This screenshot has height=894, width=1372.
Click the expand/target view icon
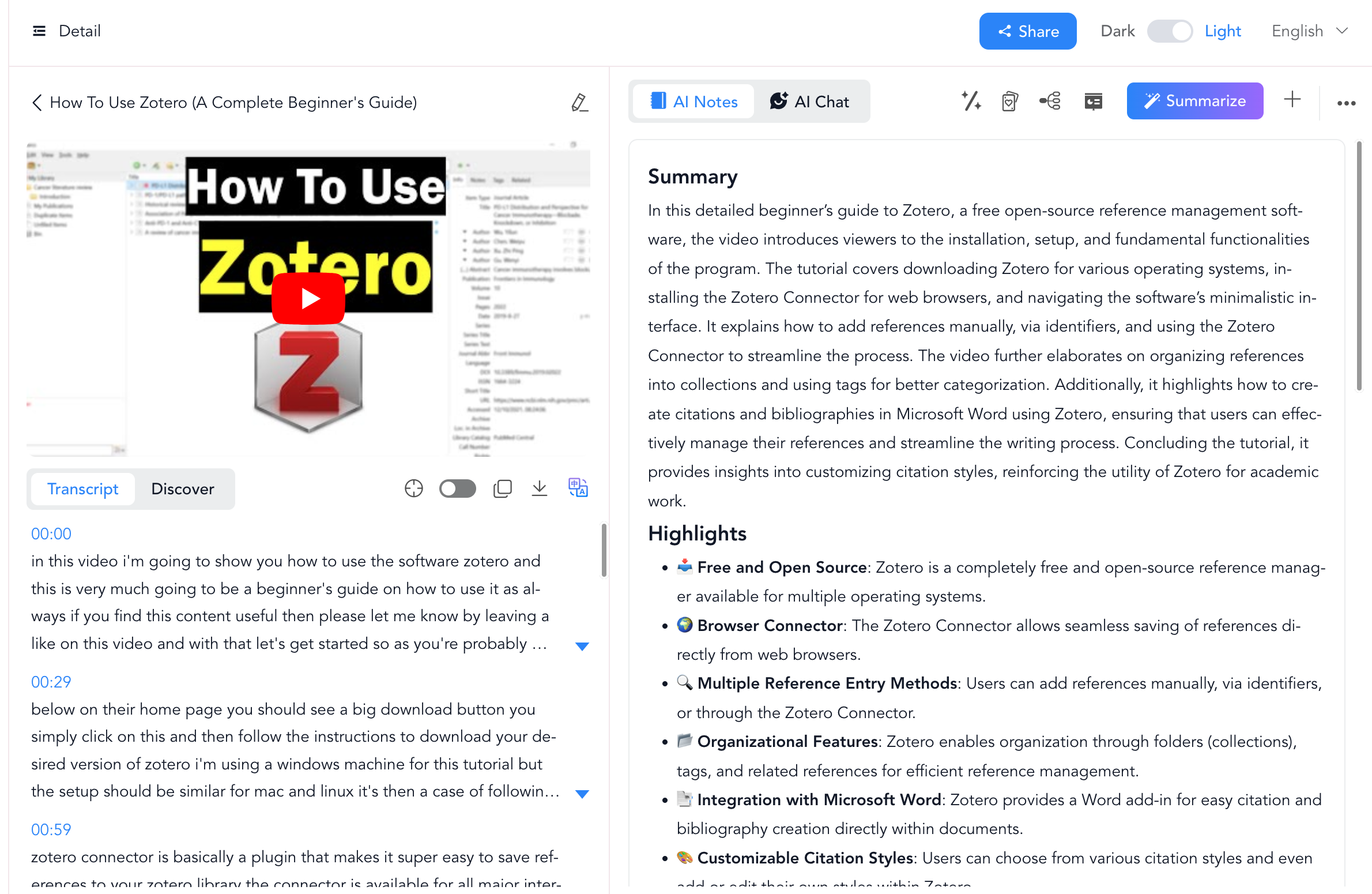[x=413, y=489]
